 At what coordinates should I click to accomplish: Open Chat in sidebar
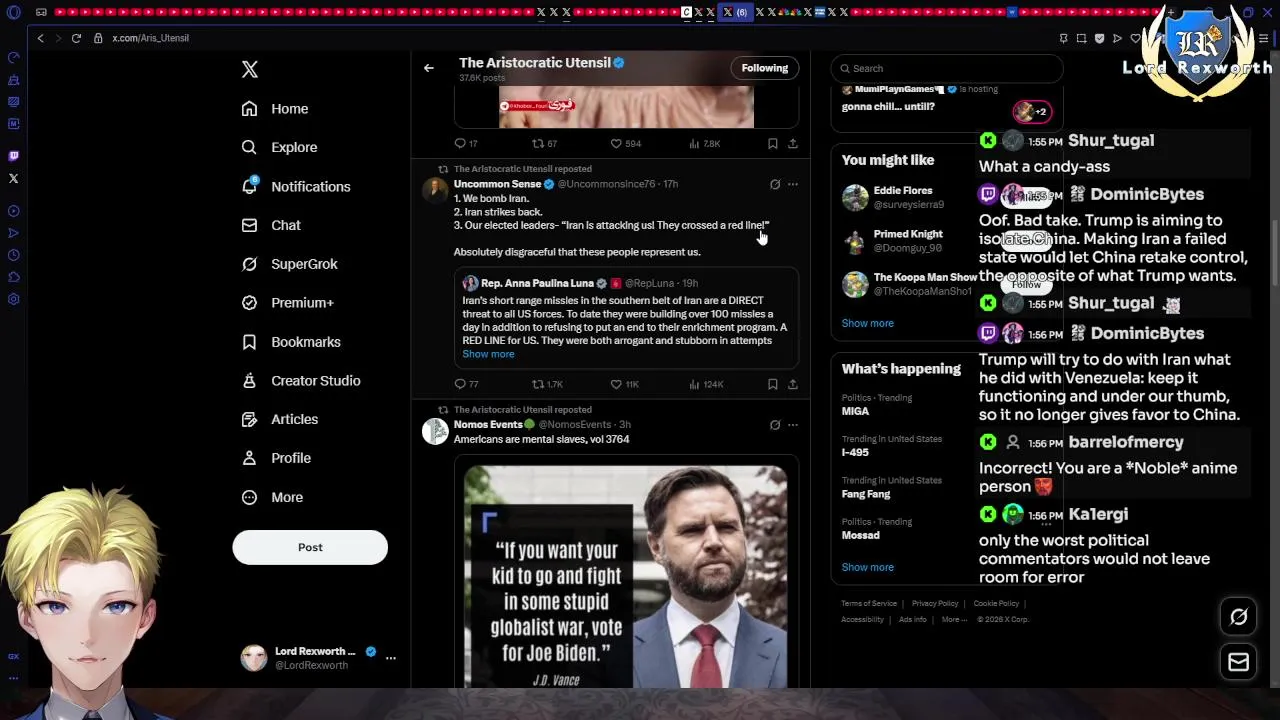pos(271,225)
